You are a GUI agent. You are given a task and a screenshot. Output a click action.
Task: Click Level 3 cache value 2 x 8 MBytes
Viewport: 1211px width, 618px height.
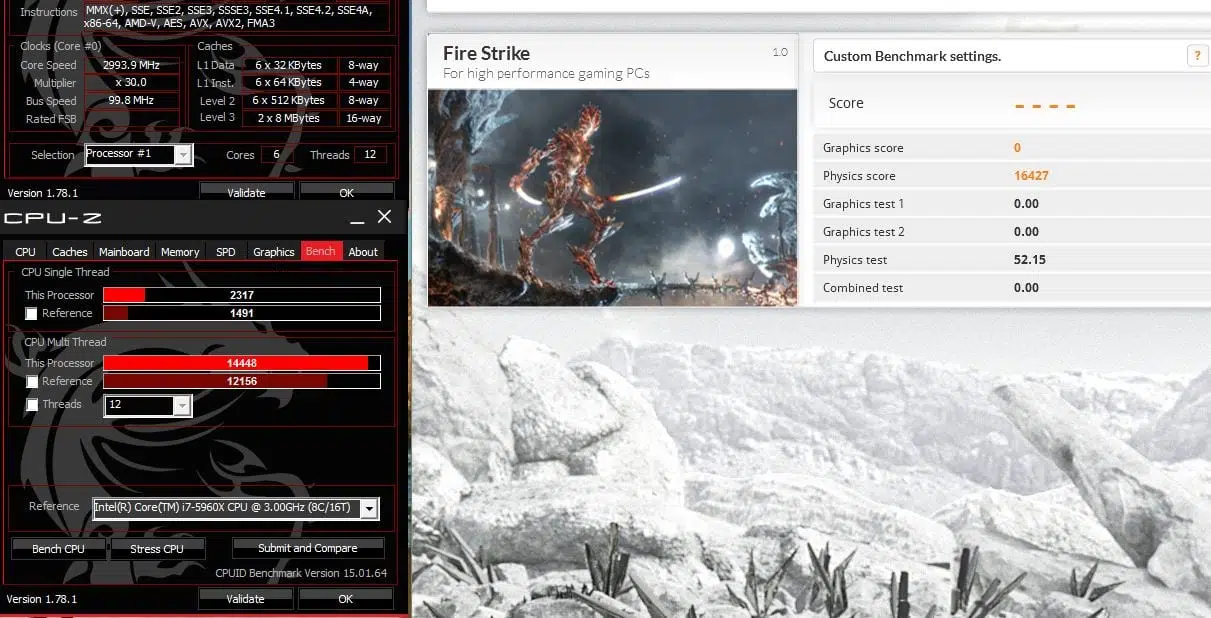(288, 118)
